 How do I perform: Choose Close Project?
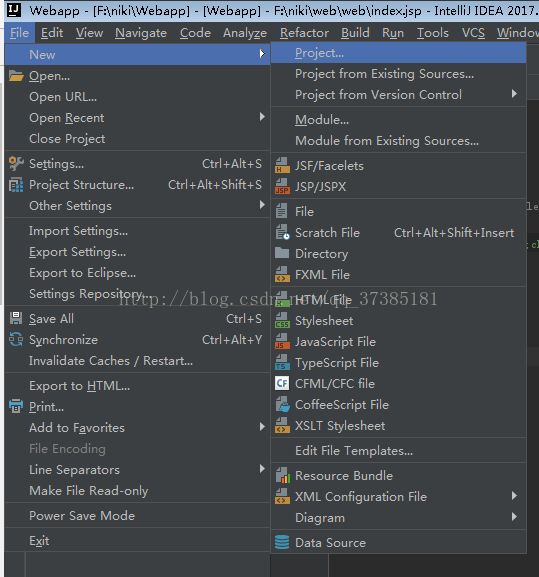(137, 139)
